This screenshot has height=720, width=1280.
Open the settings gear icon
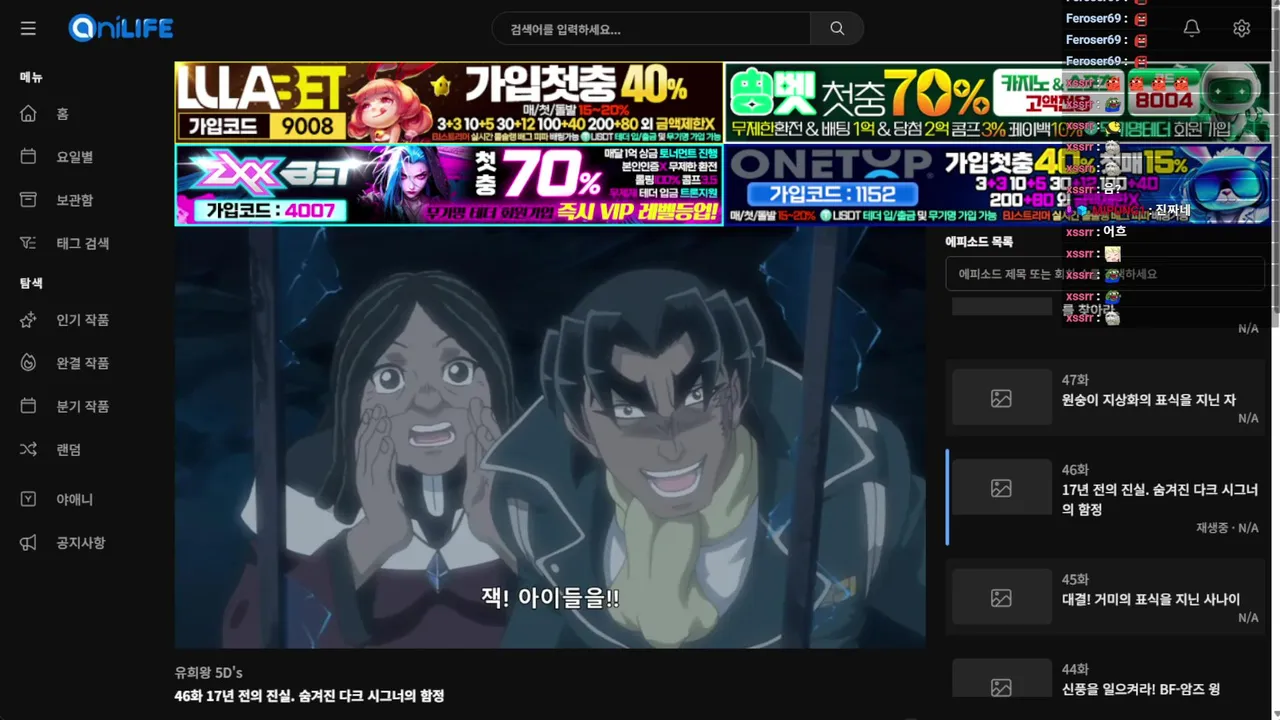pyautogui.click(x=1241, y=28)
